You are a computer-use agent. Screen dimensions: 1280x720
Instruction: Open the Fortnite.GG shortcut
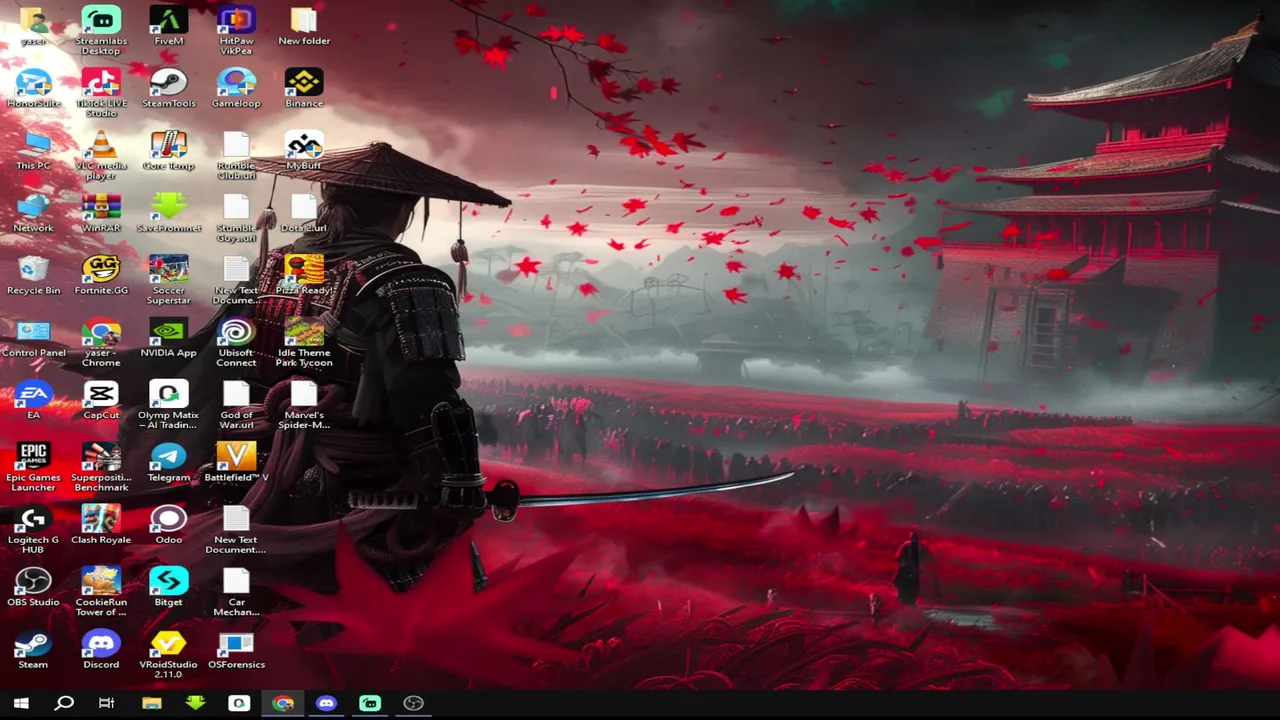pyautogui.click(x=101, y=275)
